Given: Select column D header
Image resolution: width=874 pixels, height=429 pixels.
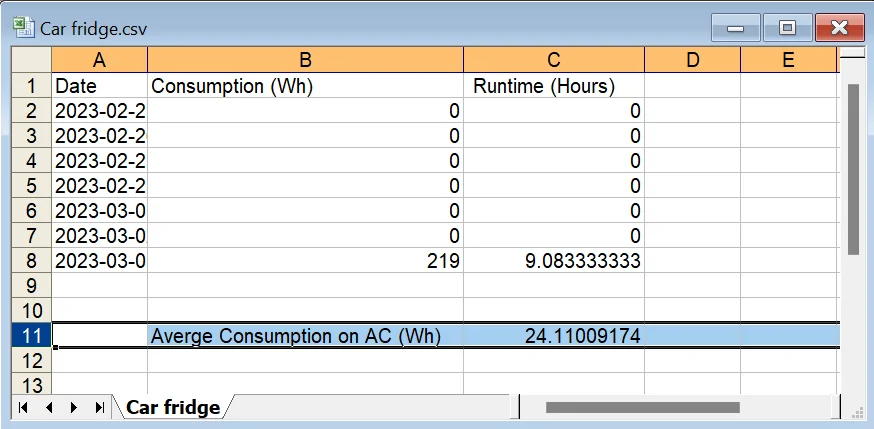Looking at the screenshot, I should pyautogui.click(x=692, y=60).
